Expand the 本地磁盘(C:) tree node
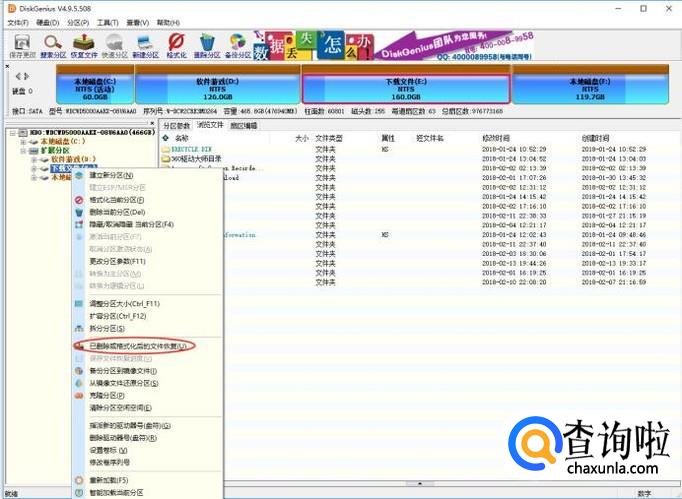Viewport: 682px width, 499px height. 23,142
